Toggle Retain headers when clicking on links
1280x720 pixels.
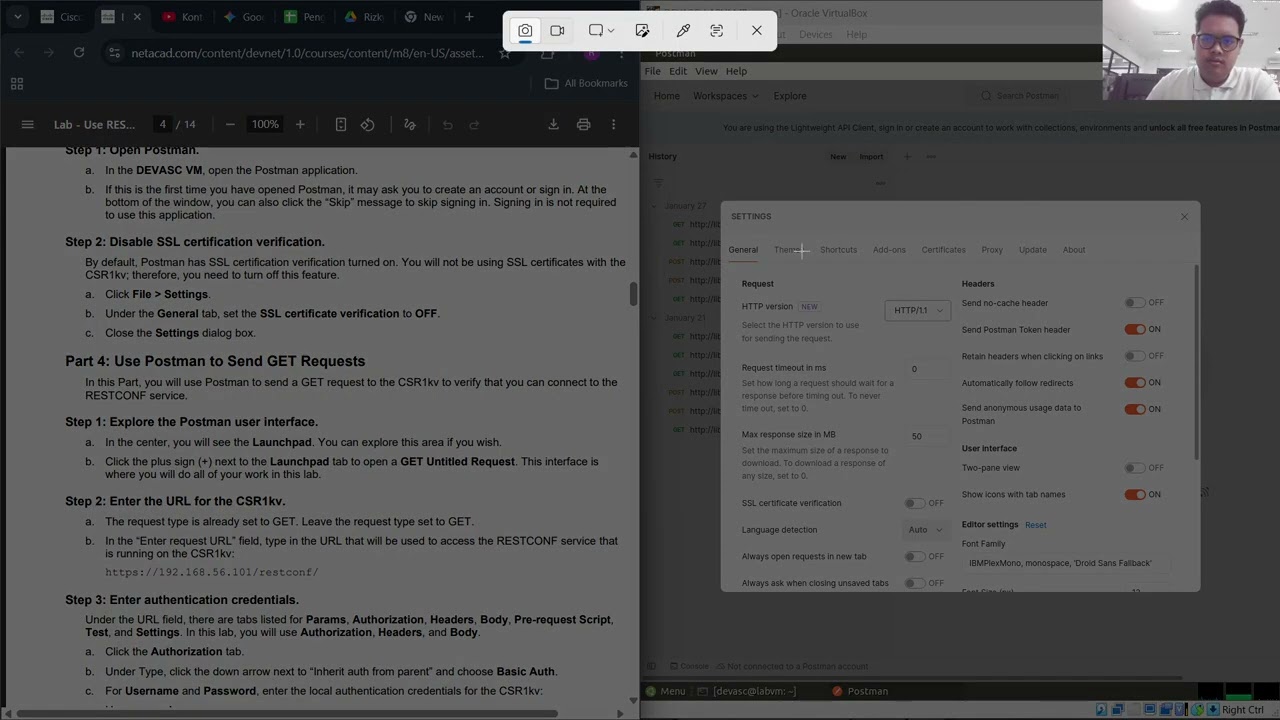[x=1134, y=356]
